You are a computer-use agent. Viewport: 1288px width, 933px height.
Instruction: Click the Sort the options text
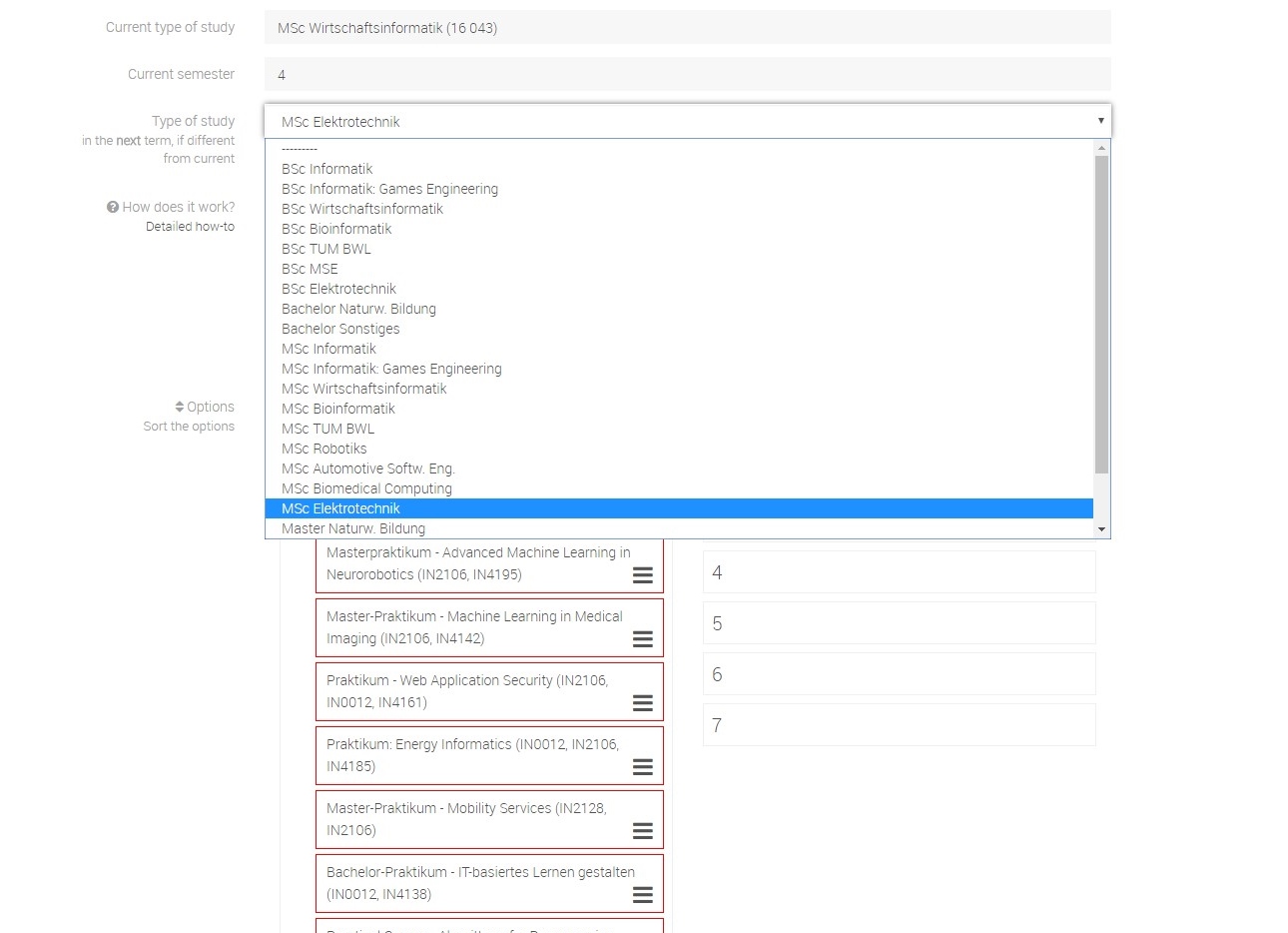pyautogui.click(x=189, y=427)
